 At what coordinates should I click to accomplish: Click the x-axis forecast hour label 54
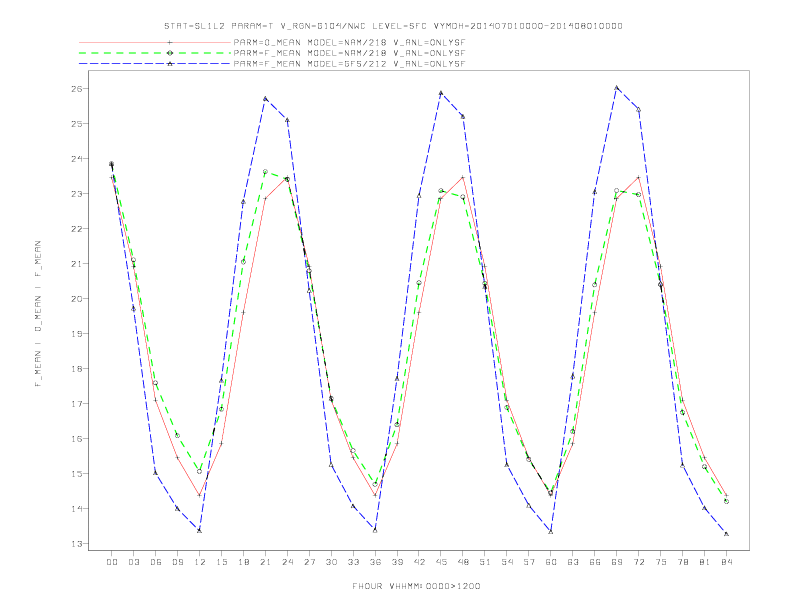(x=507, y=562)
